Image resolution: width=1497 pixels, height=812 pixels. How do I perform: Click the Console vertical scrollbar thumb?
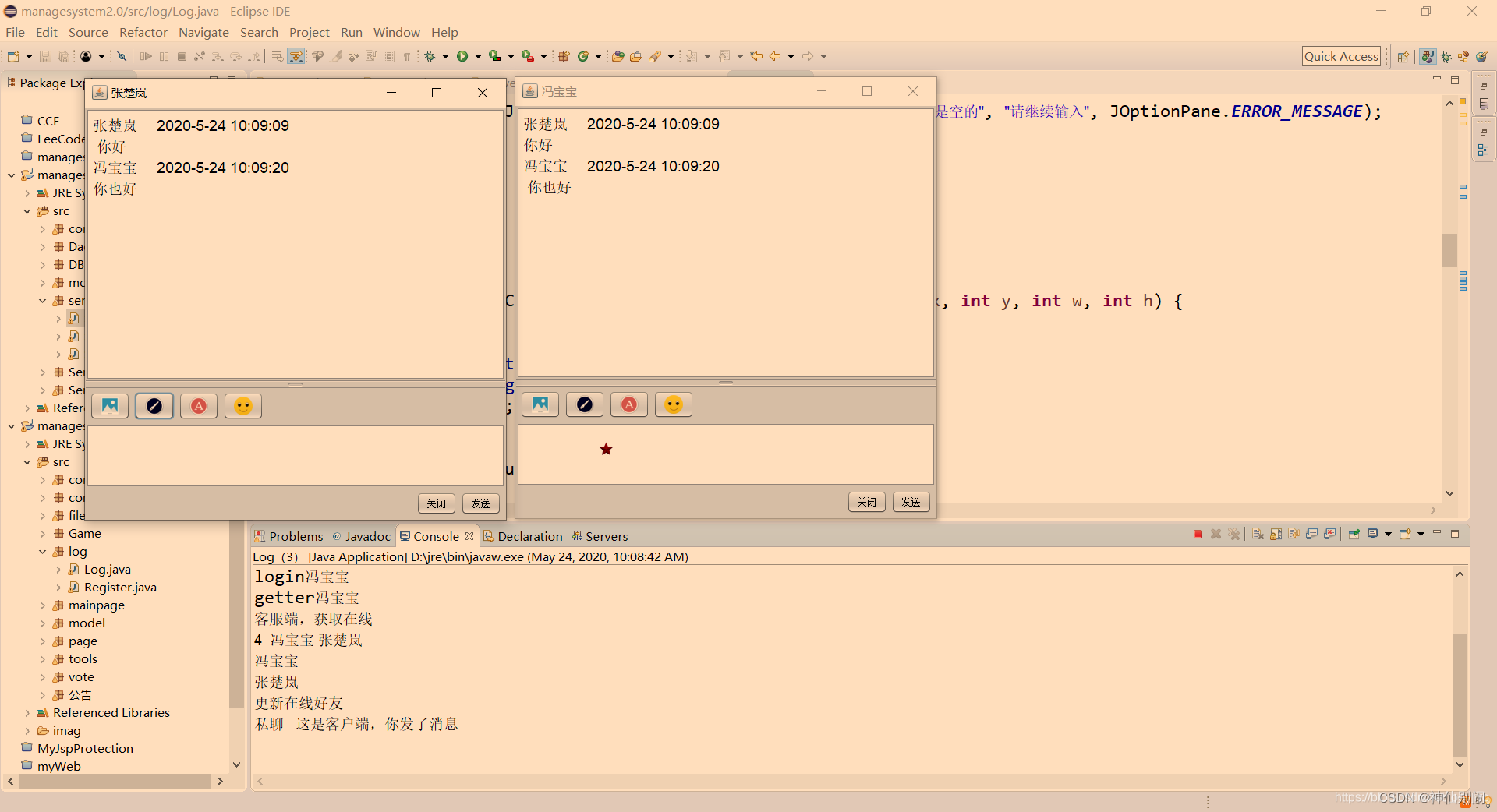click(1460, 694)
